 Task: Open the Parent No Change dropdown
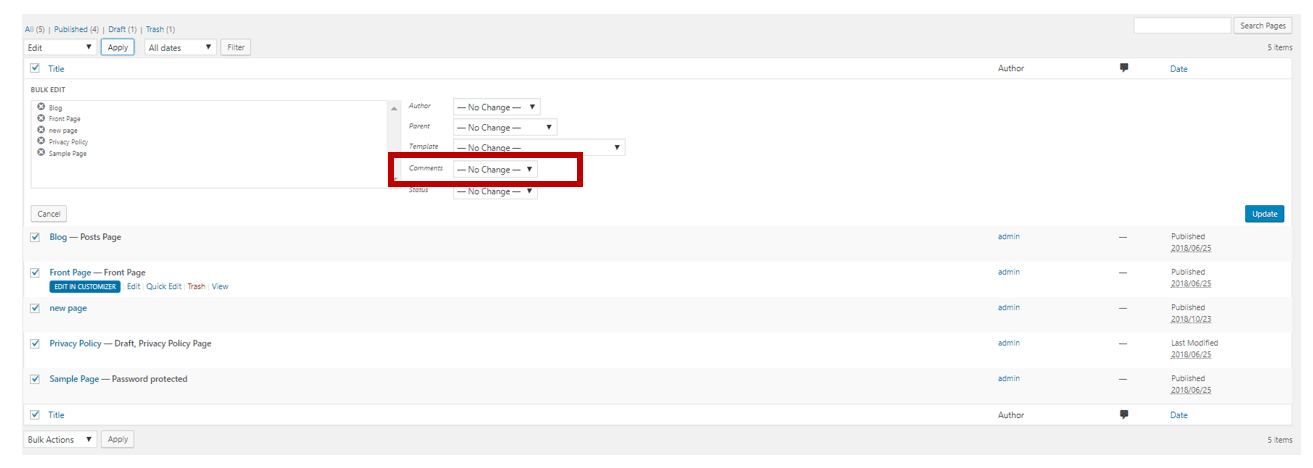point(505,127)
